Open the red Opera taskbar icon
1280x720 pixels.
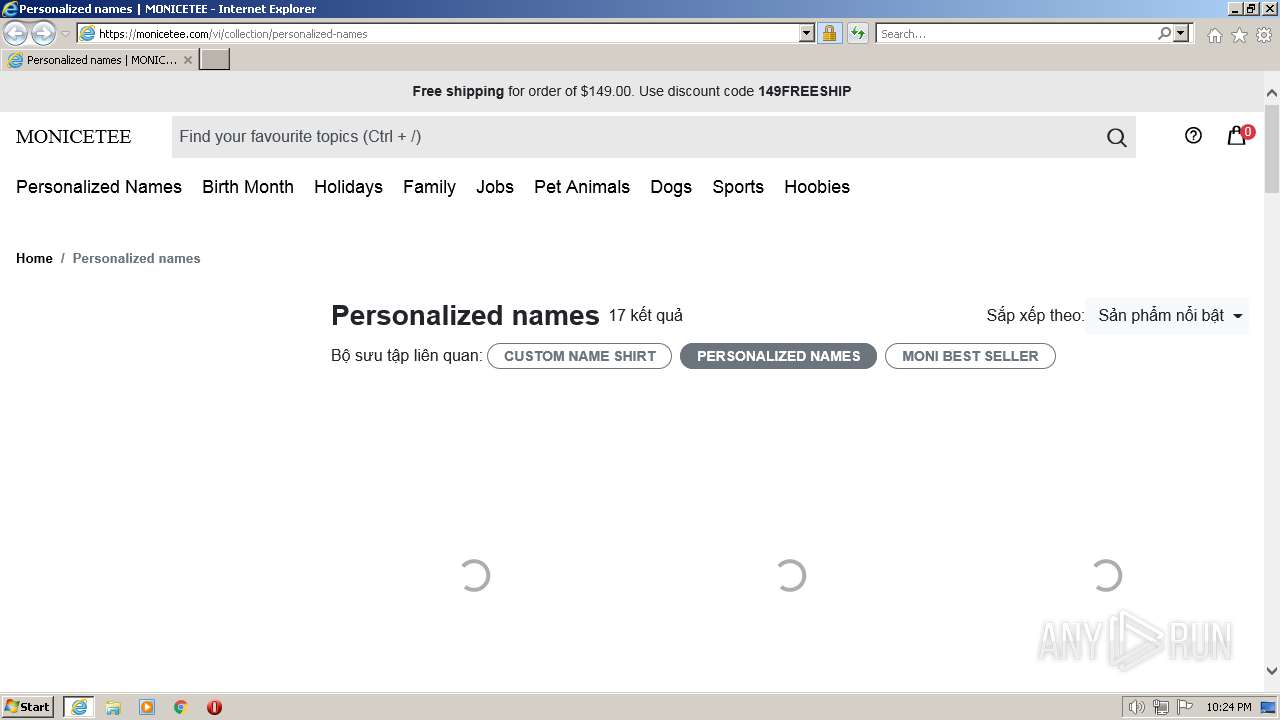[x=214, y=707]
